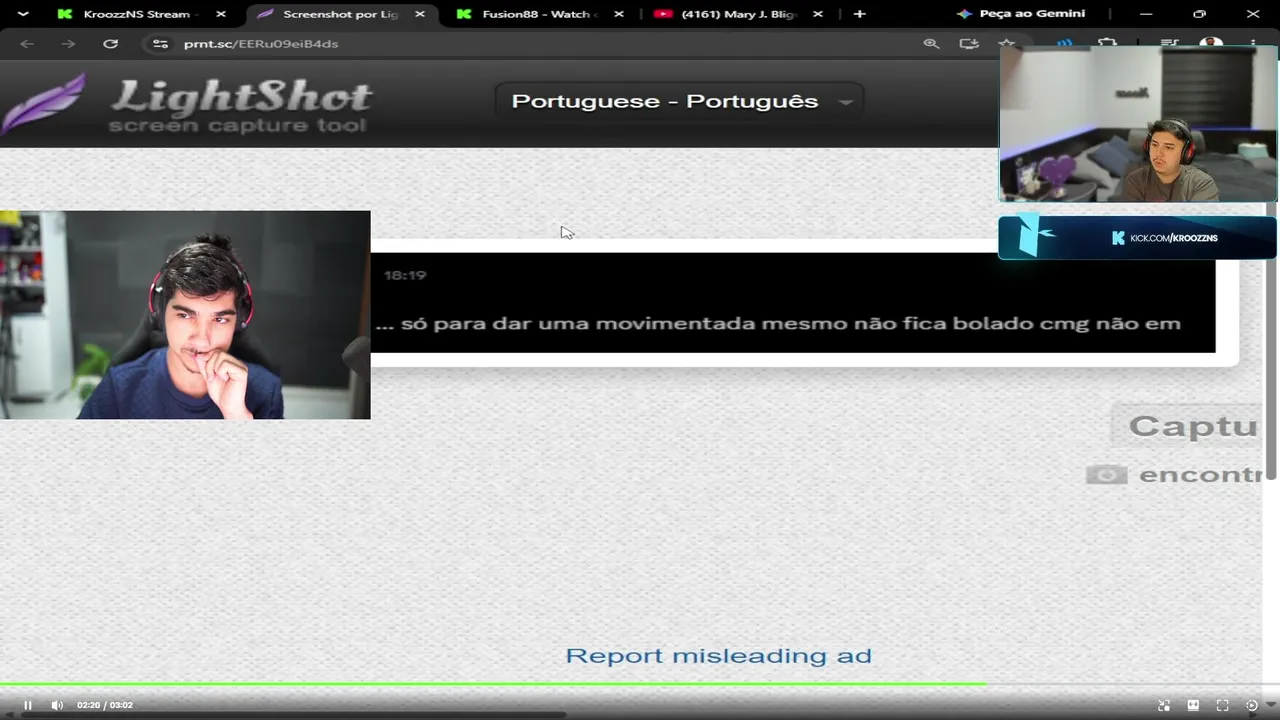Open a new browser tab
1280x720 pixels.
[859, 14]
